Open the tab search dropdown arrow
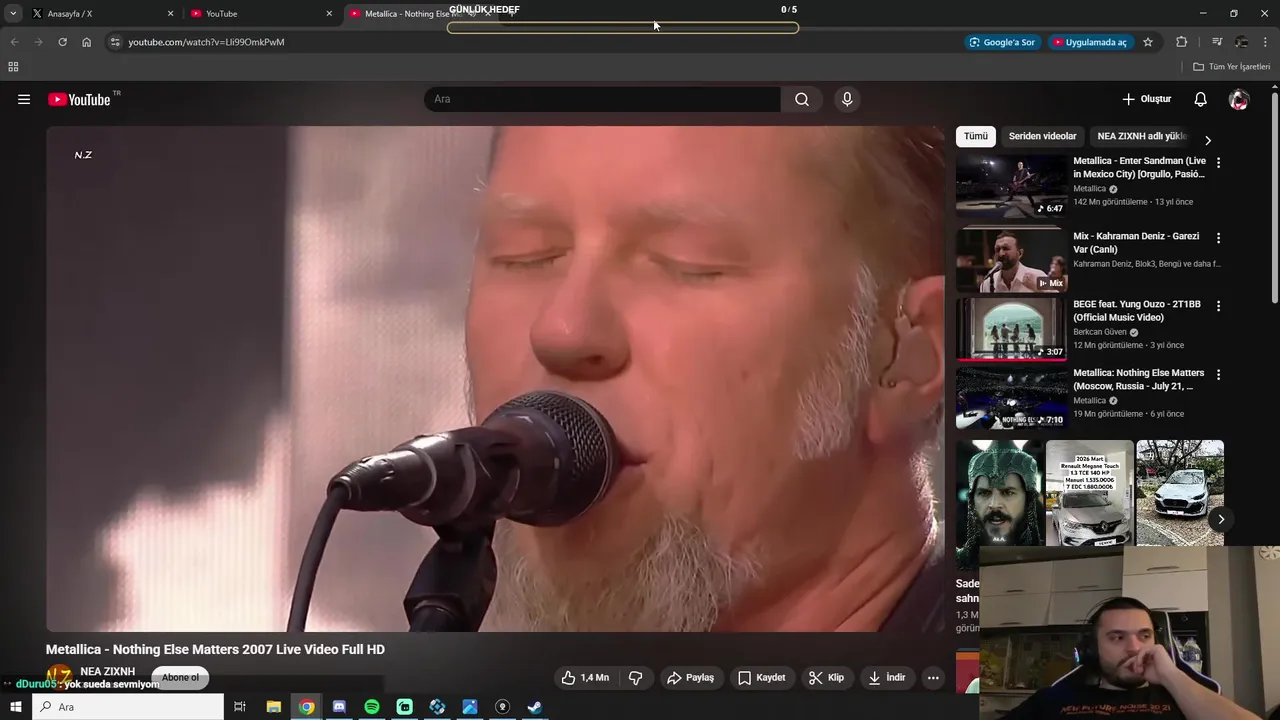The height and width of the screenshot is (720, 1280). [13, 13]
